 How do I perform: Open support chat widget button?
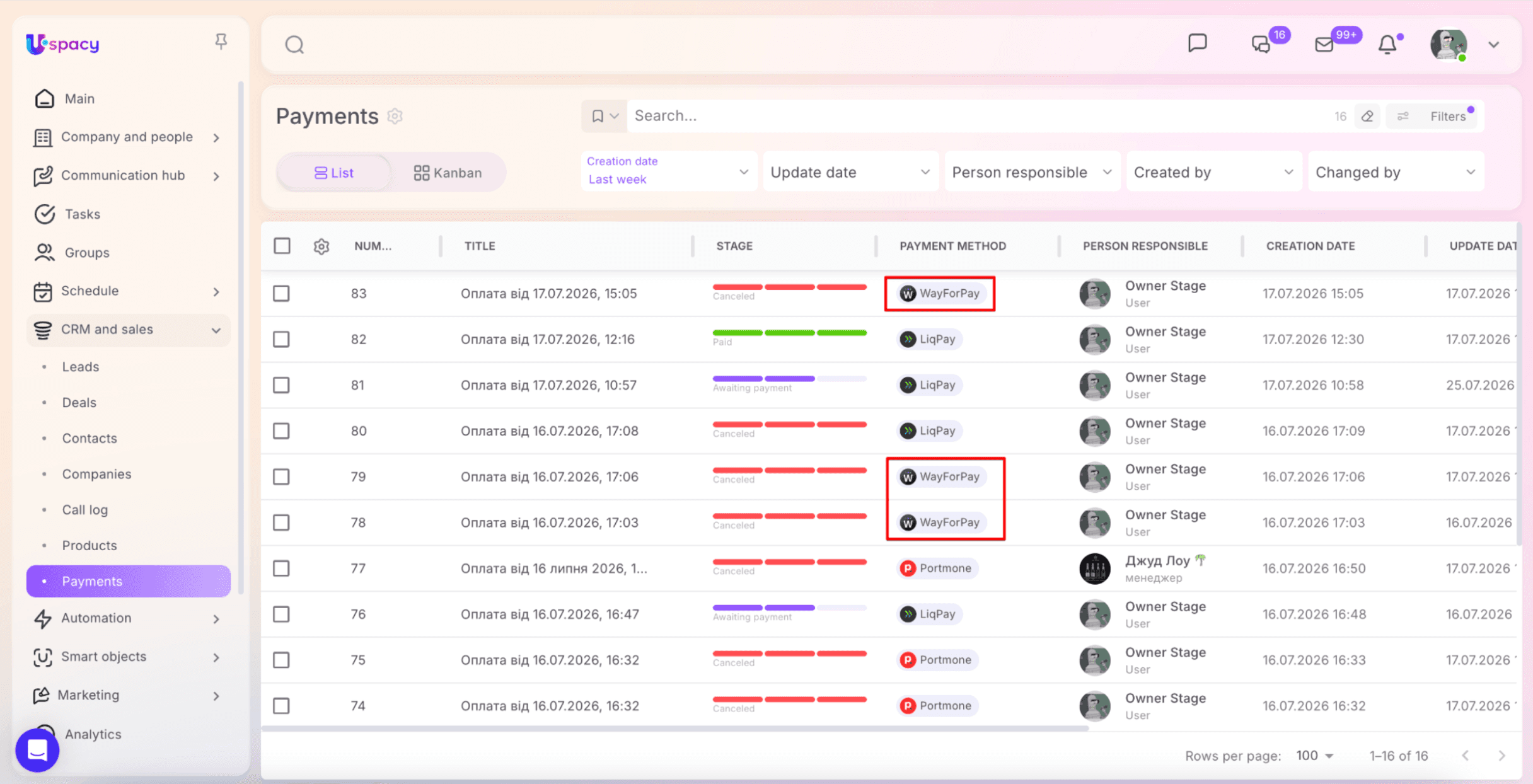coord(37,750)
